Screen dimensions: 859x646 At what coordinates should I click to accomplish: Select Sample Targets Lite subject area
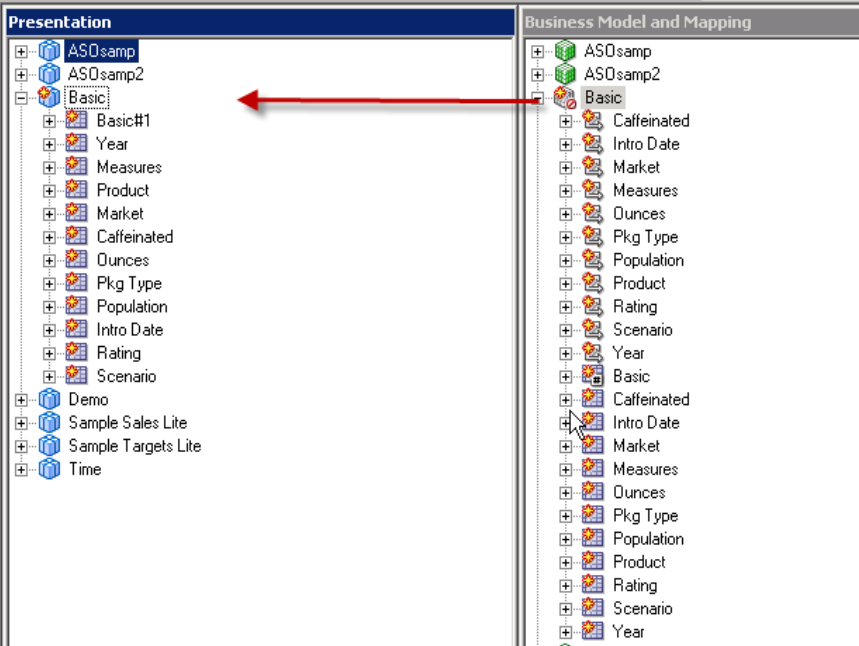click(134, 446)
